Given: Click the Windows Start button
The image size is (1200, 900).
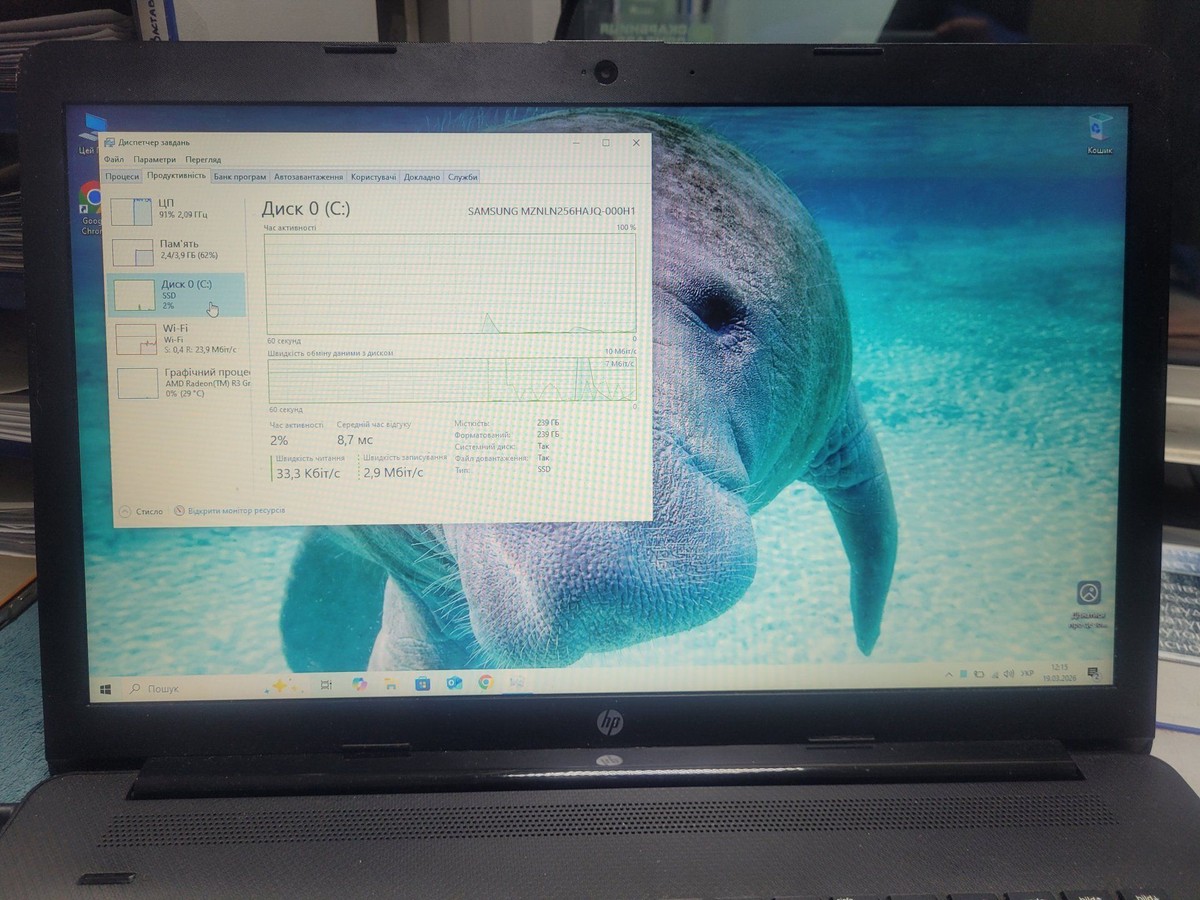Looking at the screenshot, I should (105, 688).
